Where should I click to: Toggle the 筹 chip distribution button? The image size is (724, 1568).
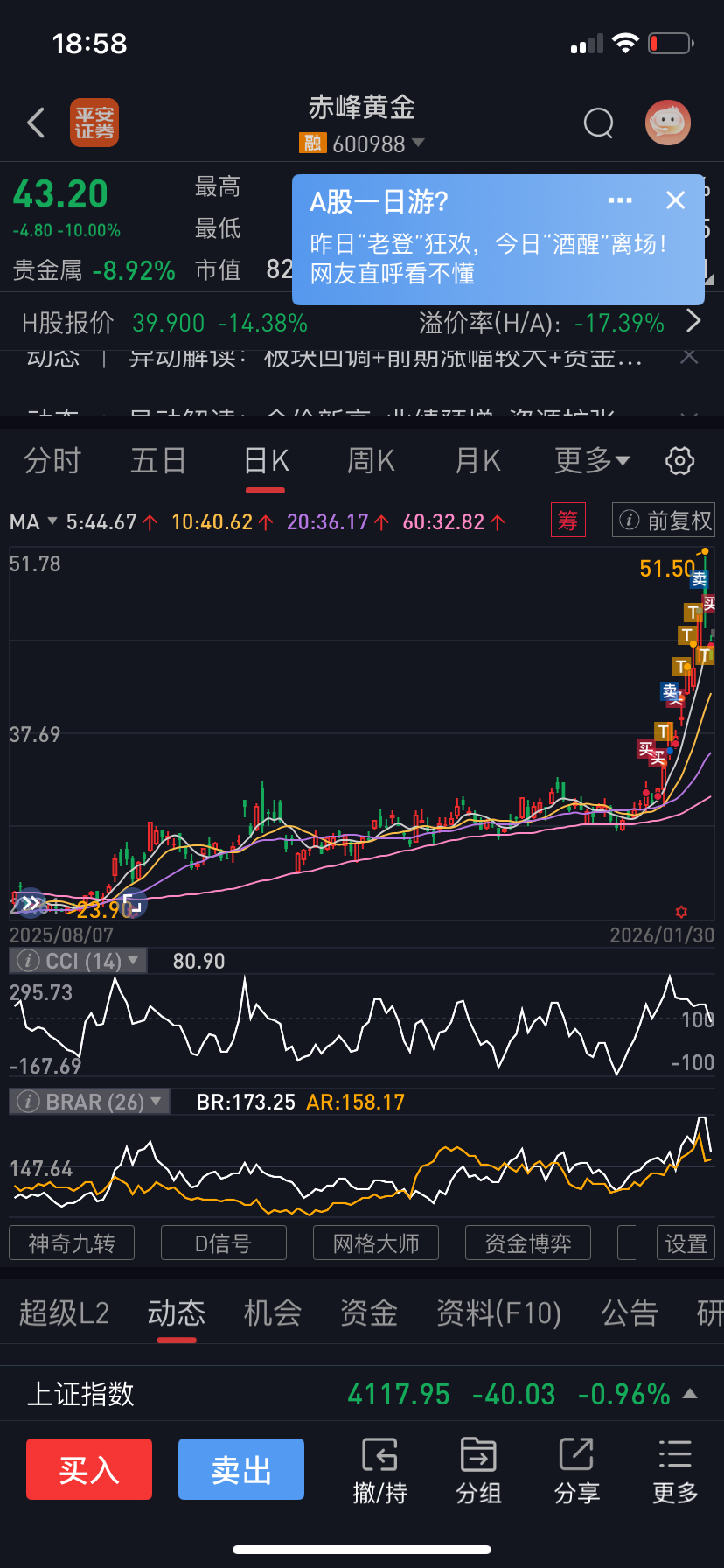[567, 521]
